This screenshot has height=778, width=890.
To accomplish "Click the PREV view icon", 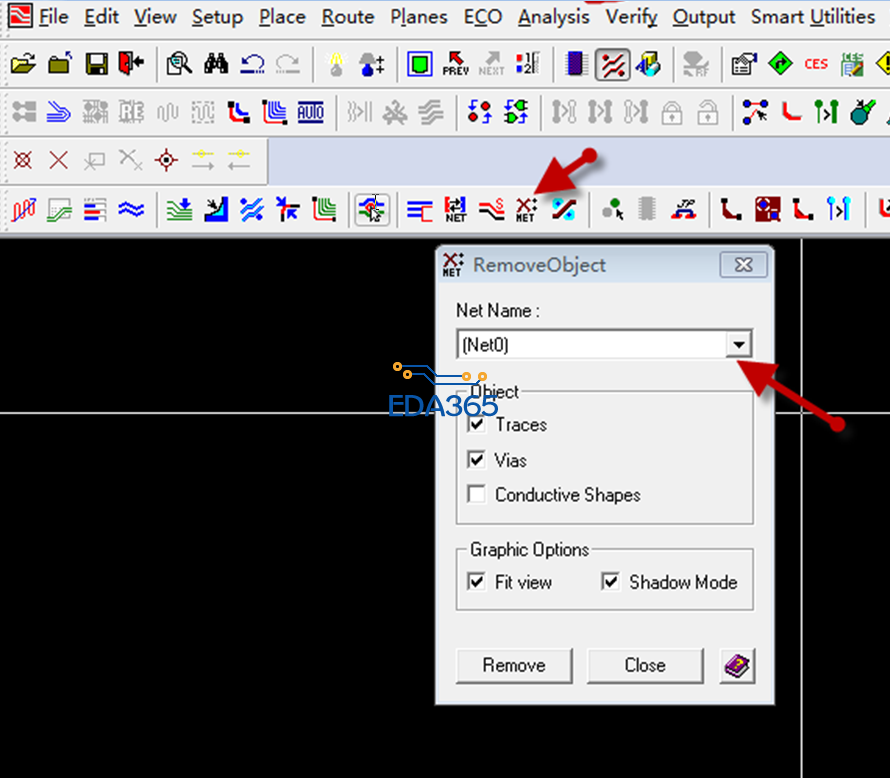I will 456,64.
